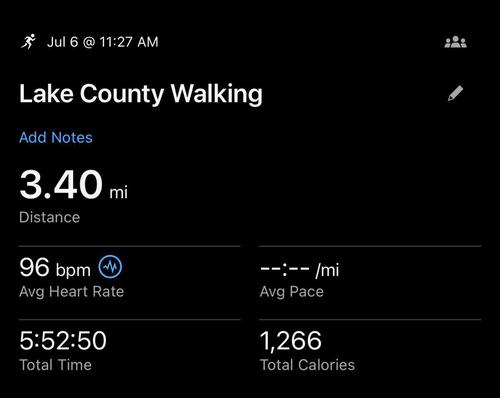The width and height of the screenshot is (500, 398).
Task: Tap the Jul 6 @ 11:27 AM timestamp
Action: (x=103, y=42)
